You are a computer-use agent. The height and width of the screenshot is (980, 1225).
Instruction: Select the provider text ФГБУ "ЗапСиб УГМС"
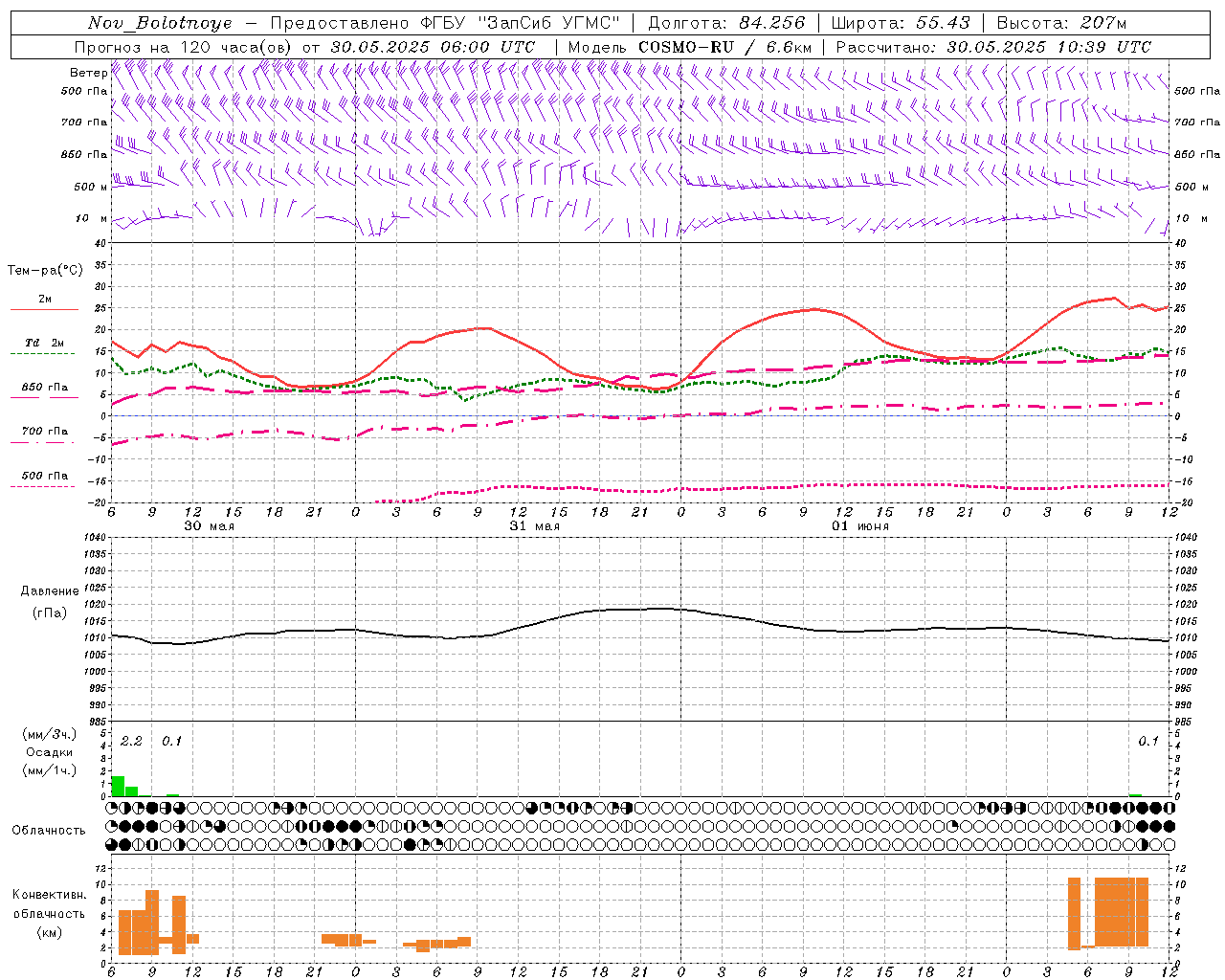click(521, 23)
